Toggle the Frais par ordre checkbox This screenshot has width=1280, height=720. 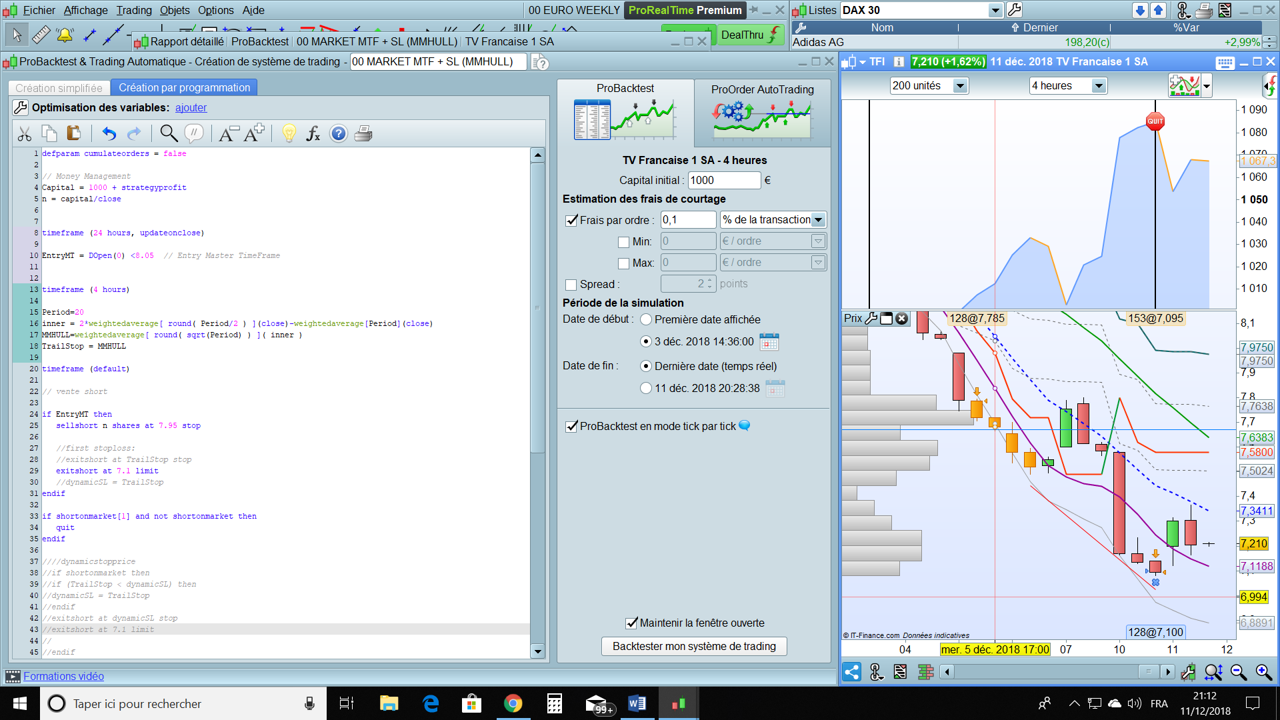click(x=572, y=220)
